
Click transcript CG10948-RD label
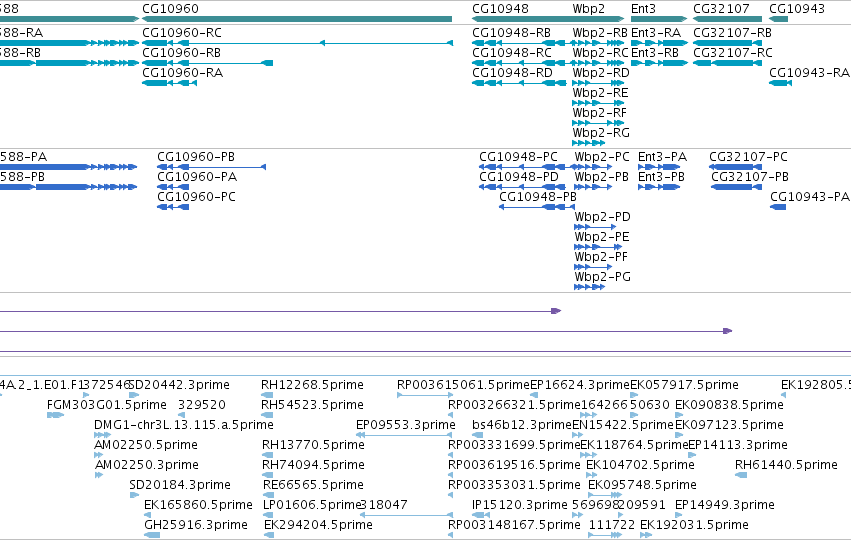[x=512, y=73]
